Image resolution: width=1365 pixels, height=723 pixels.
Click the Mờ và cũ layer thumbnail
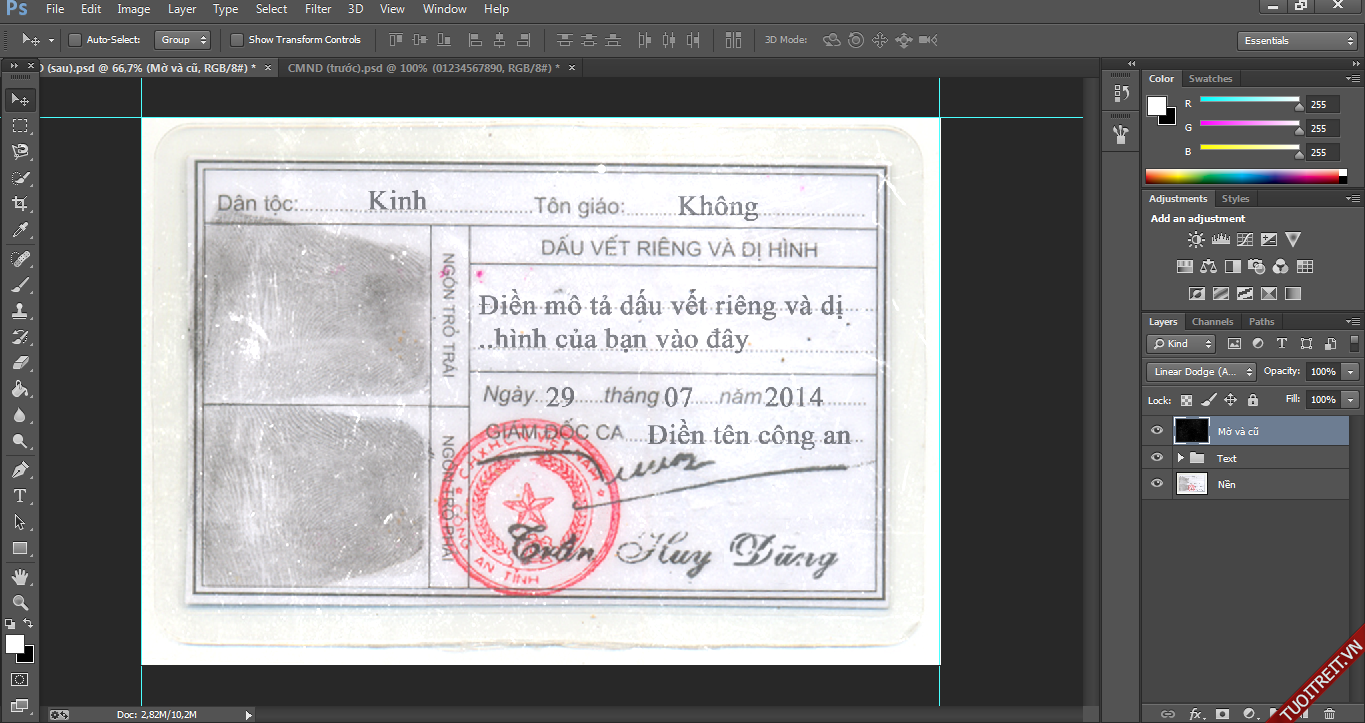pyautogui.click(x=1191, y=431)
